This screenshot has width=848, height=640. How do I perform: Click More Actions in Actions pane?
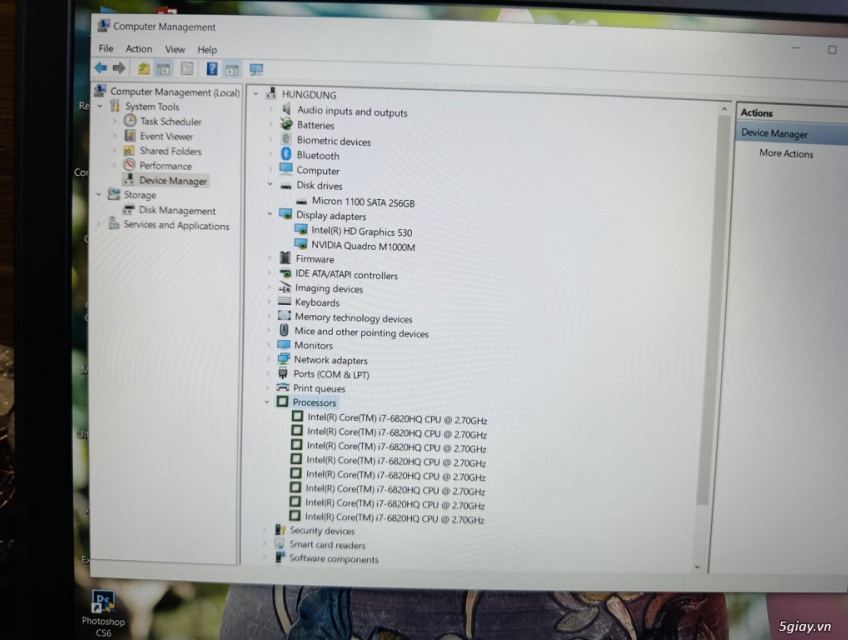pos(786,154)
